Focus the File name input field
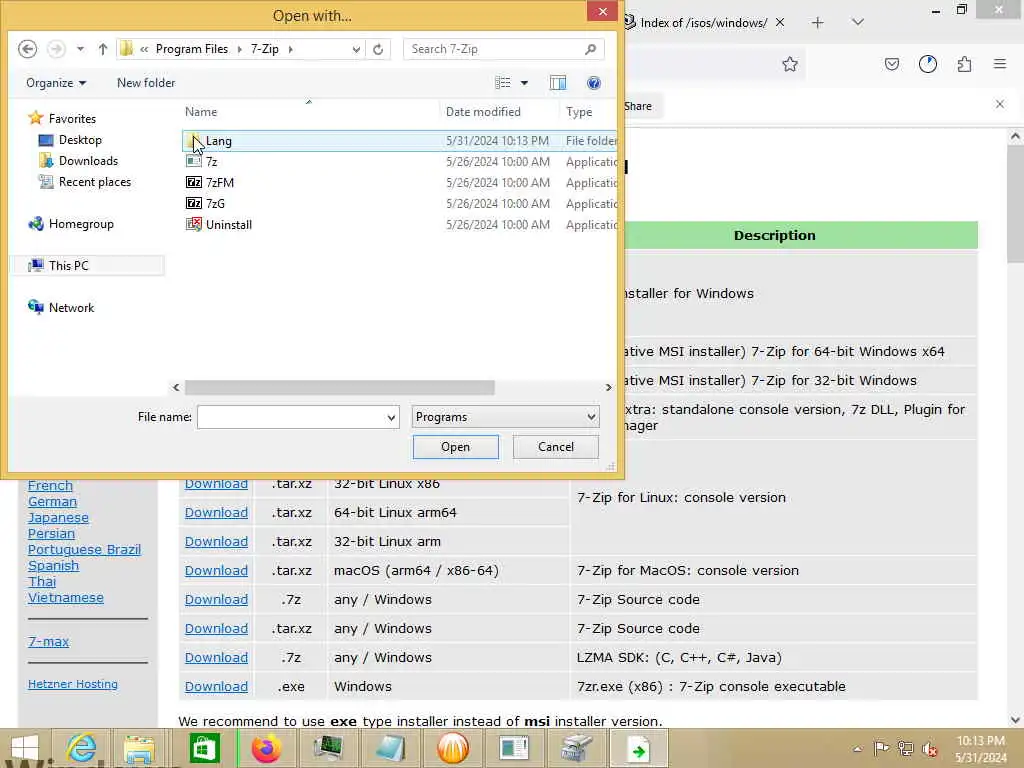1024x768 pixels. click(291, 417)
